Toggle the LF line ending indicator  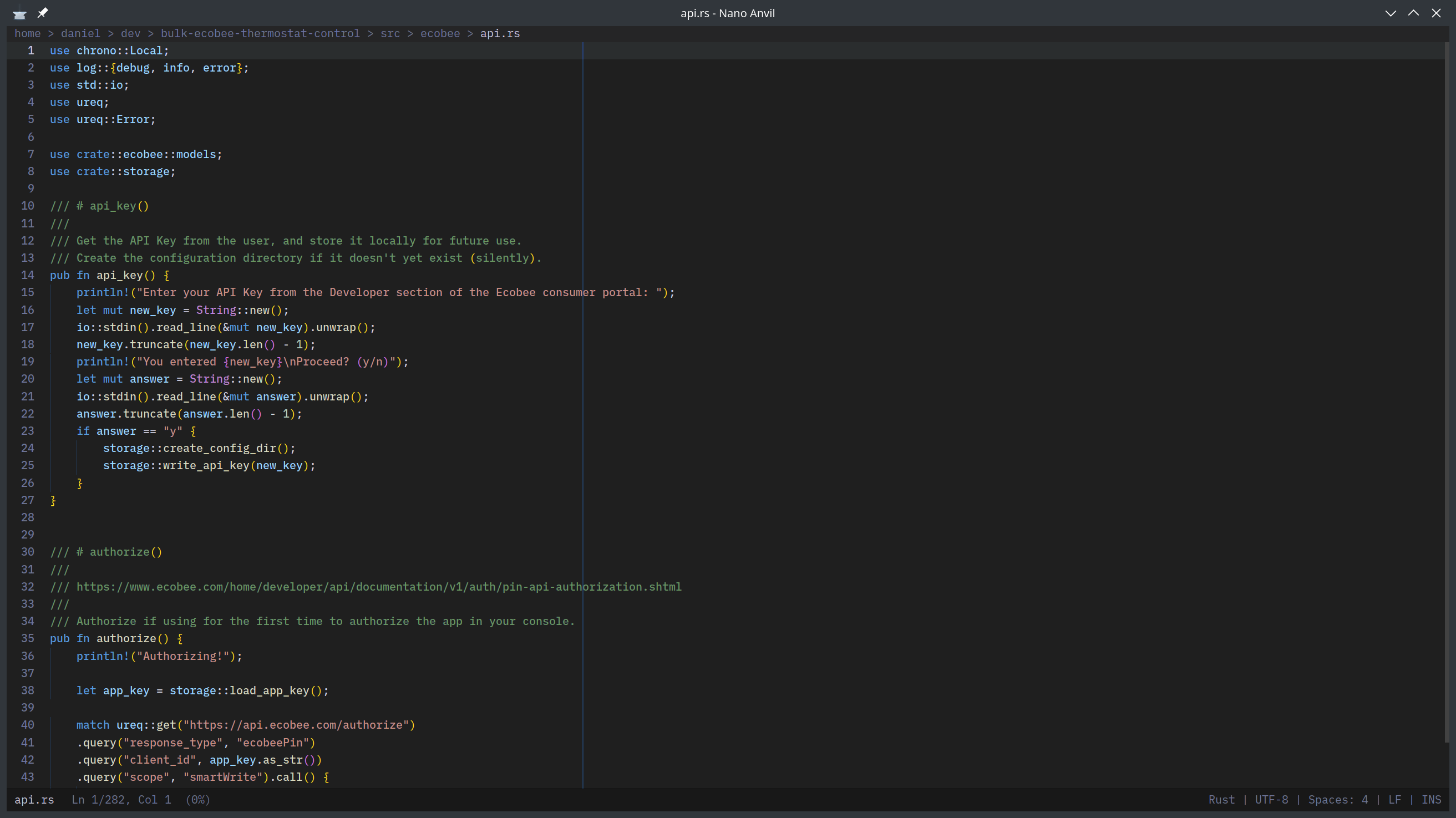[1394, 799]
